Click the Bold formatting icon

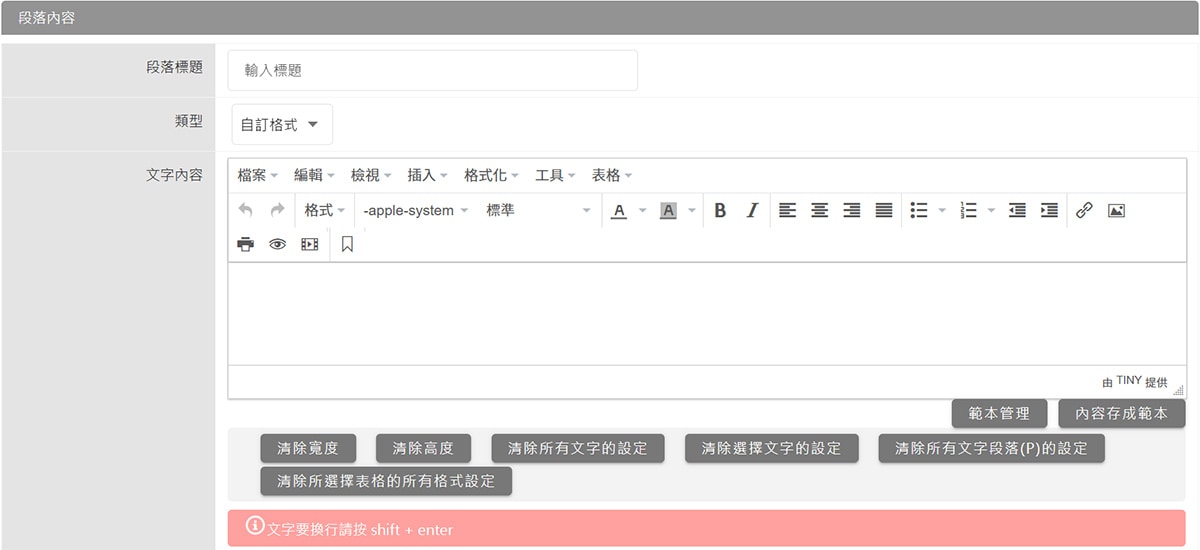pyautogui.click(x=720, y=211)
